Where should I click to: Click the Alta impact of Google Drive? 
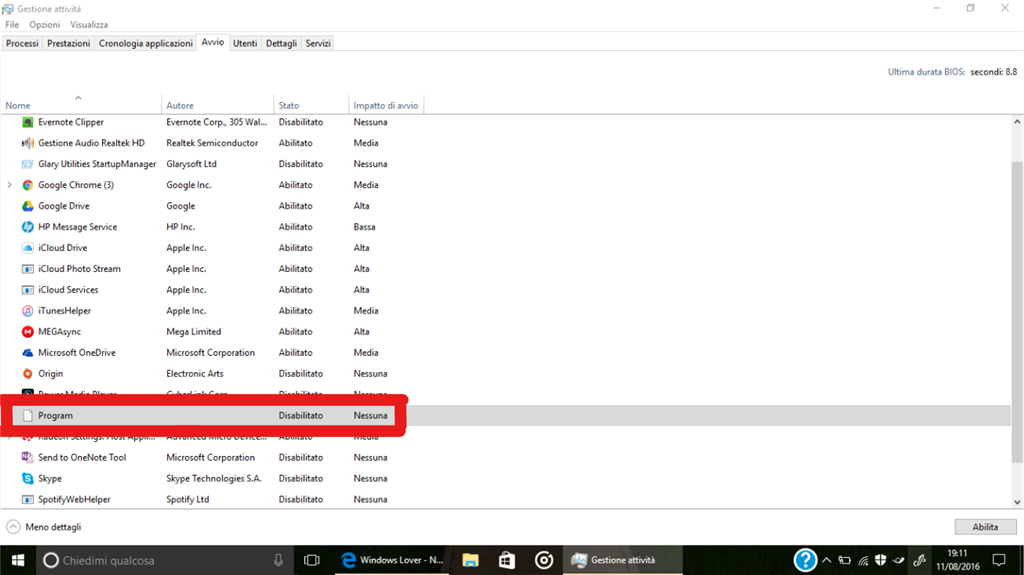(361, 206)
